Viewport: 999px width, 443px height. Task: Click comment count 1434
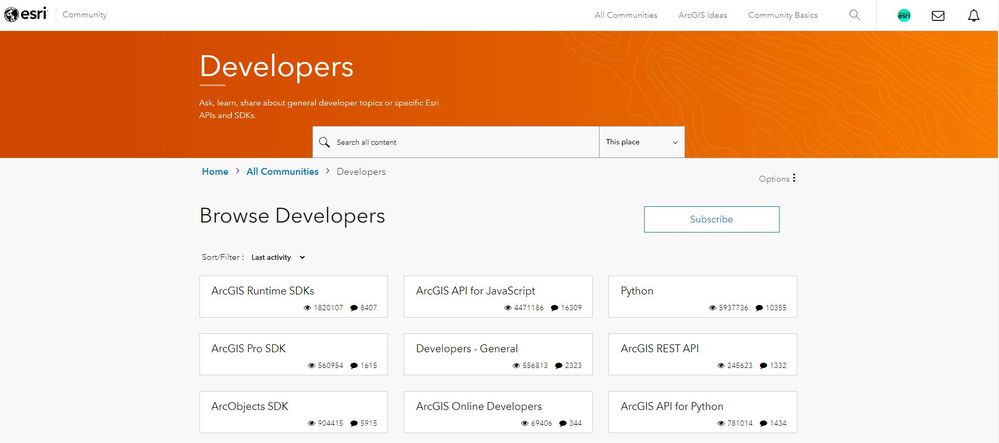point(778,423)
